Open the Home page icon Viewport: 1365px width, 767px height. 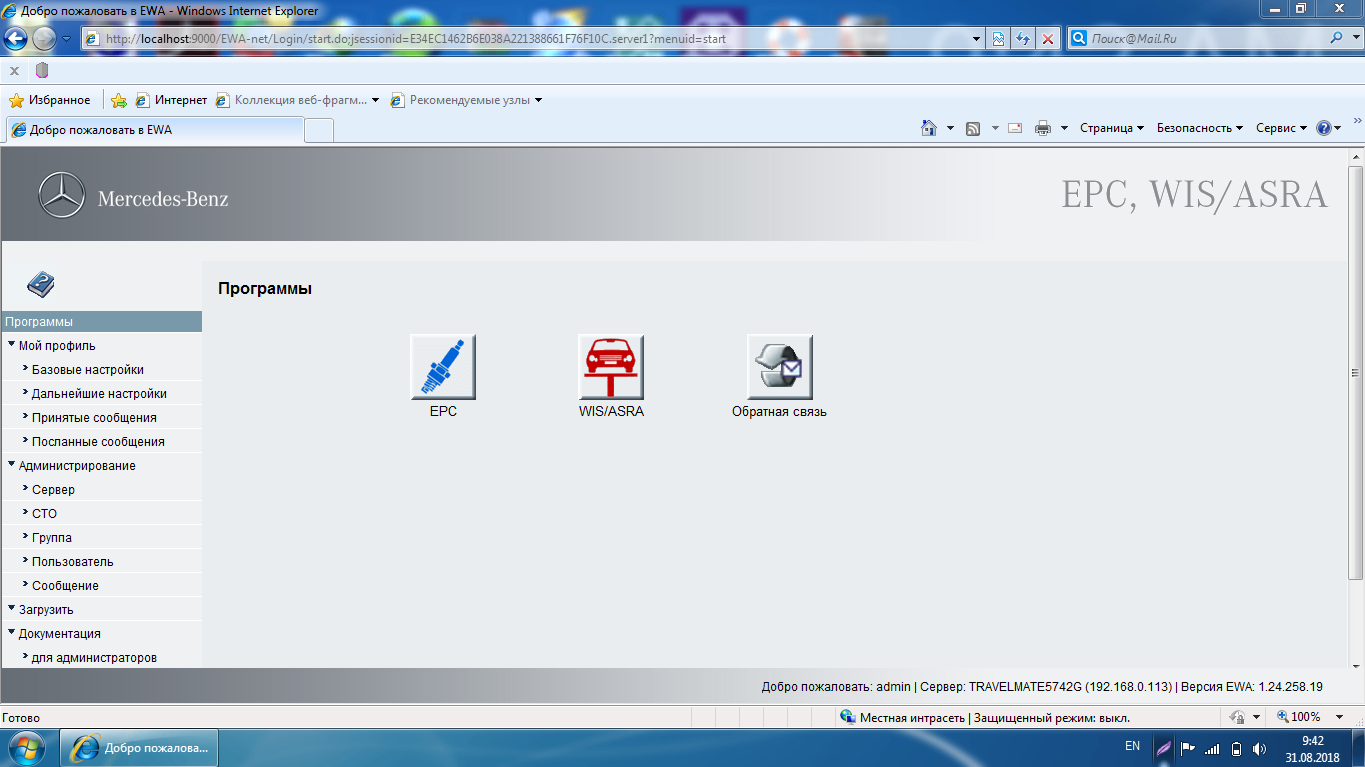(929, 128)
